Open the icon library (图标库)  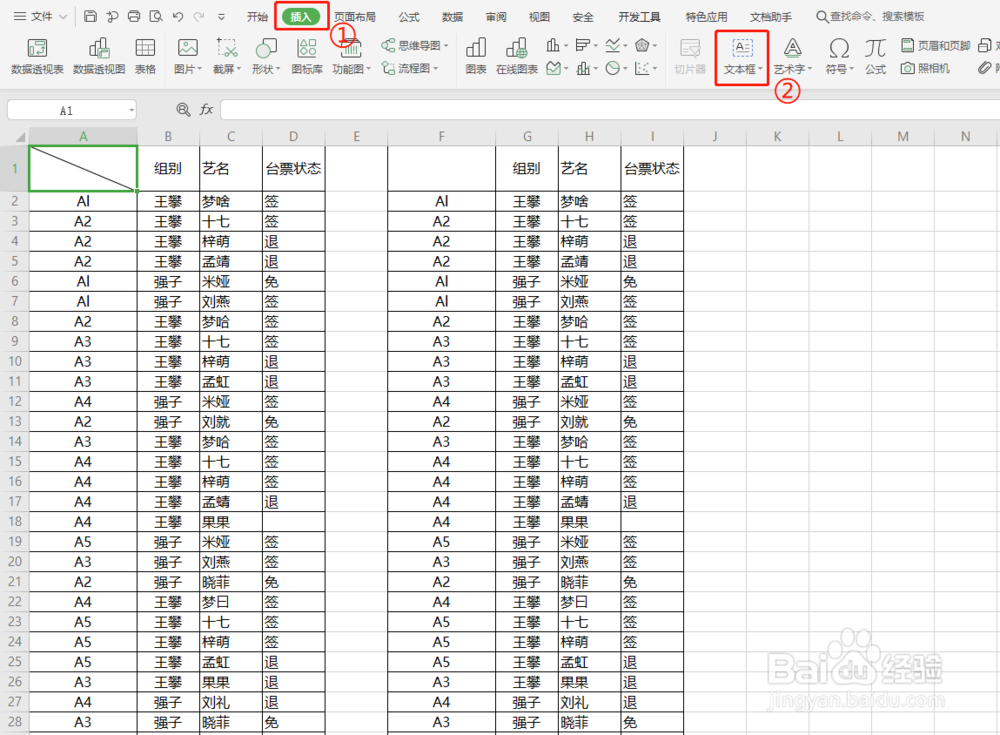pos(307,56)
